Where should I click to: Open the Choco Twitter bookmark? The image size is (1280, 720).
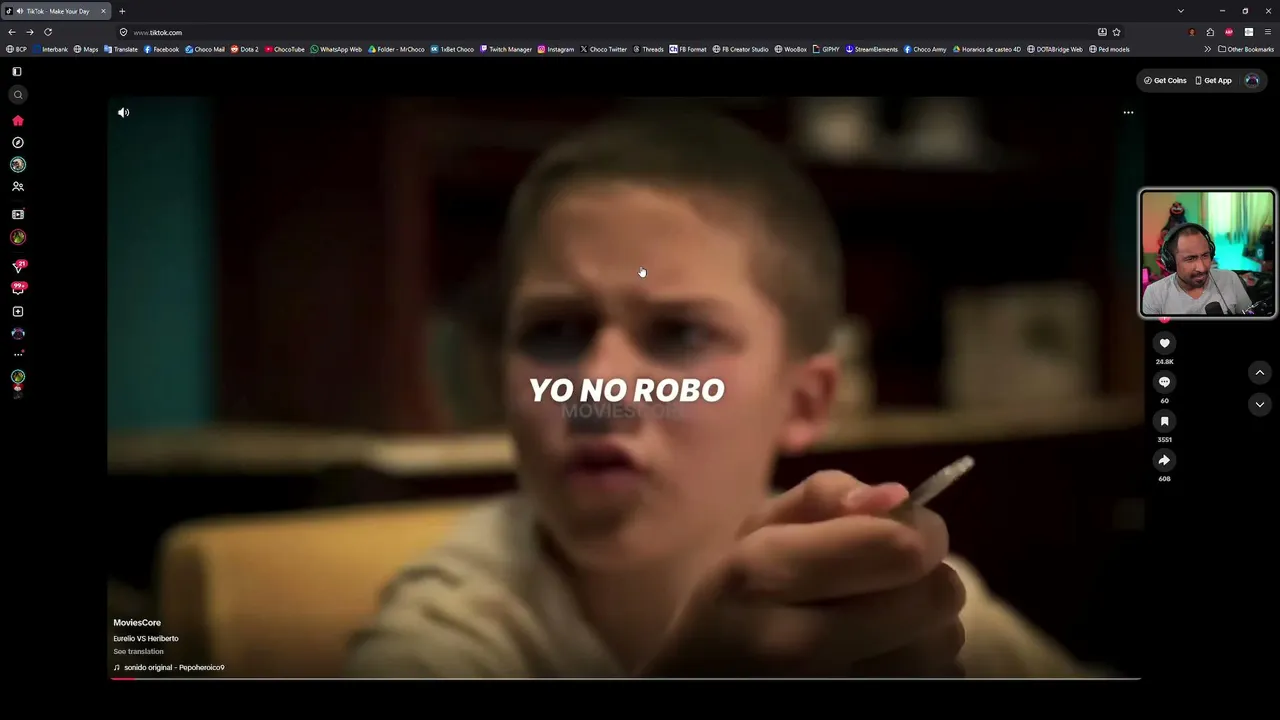[604, 49]
